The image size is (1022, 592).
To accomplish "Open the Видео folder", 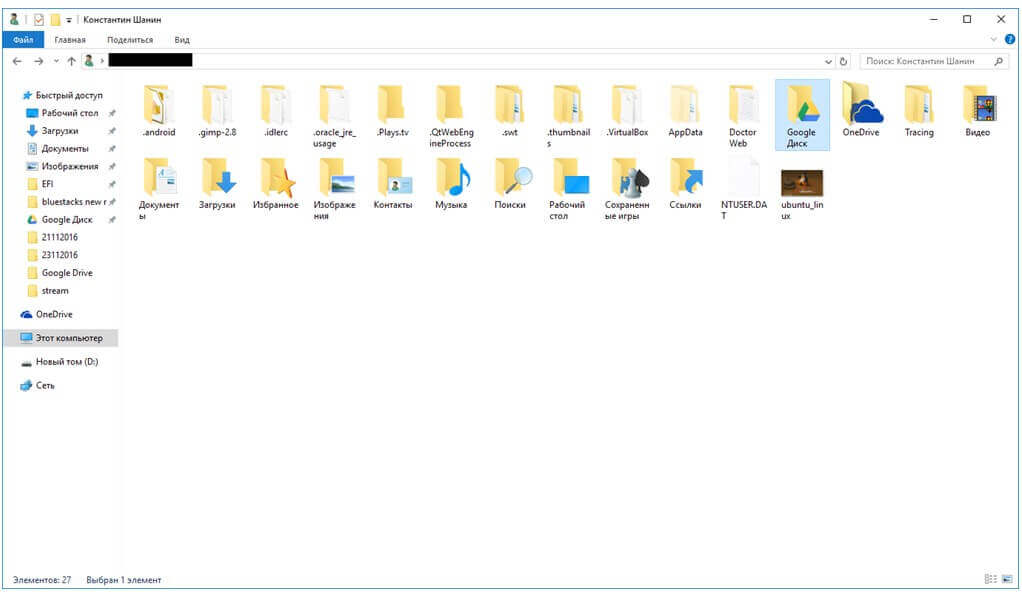I will pos(977,105).
